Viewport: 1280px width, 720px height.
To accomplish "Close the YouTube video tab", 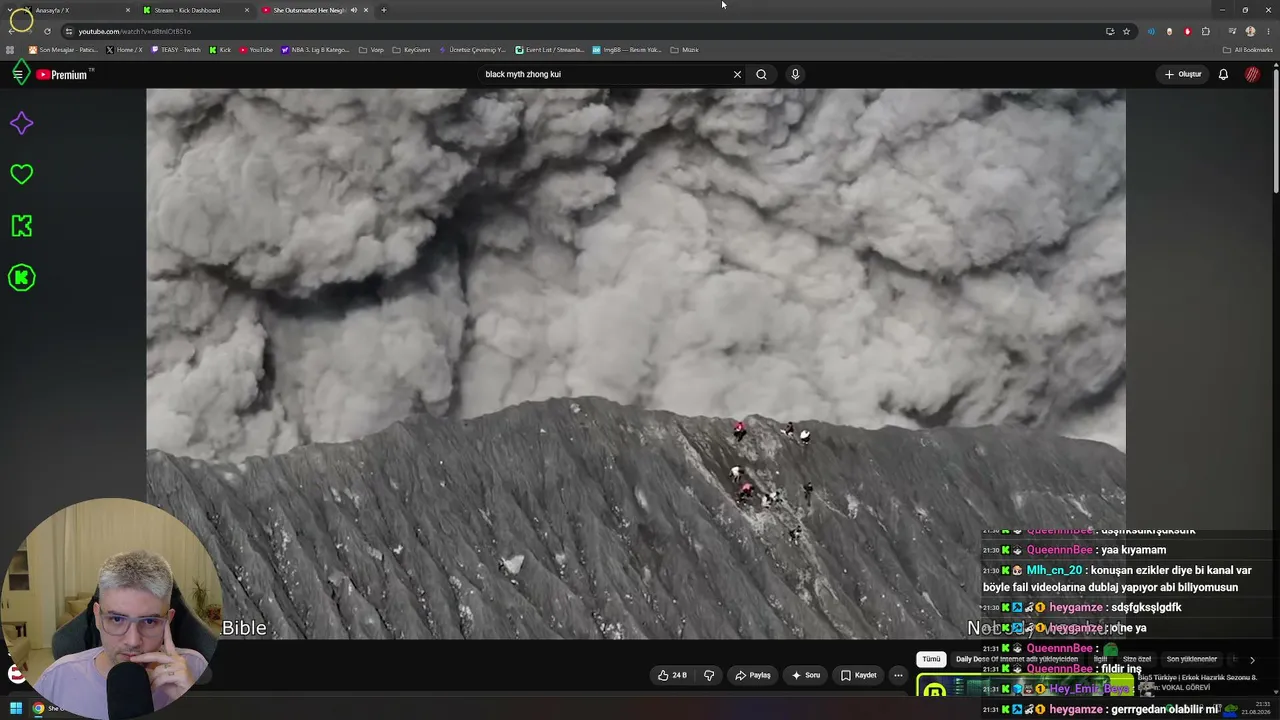I will tap(366, 10).
